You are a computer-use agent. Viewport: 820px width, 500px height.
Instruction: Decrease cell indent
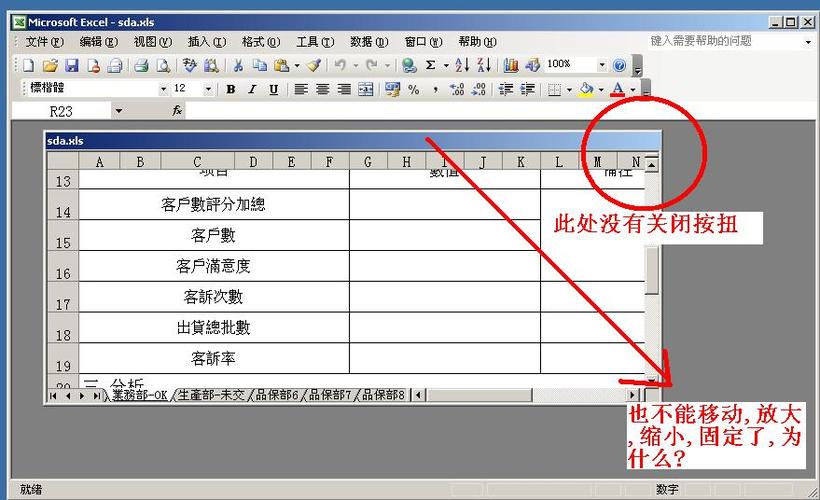point(505,89)
